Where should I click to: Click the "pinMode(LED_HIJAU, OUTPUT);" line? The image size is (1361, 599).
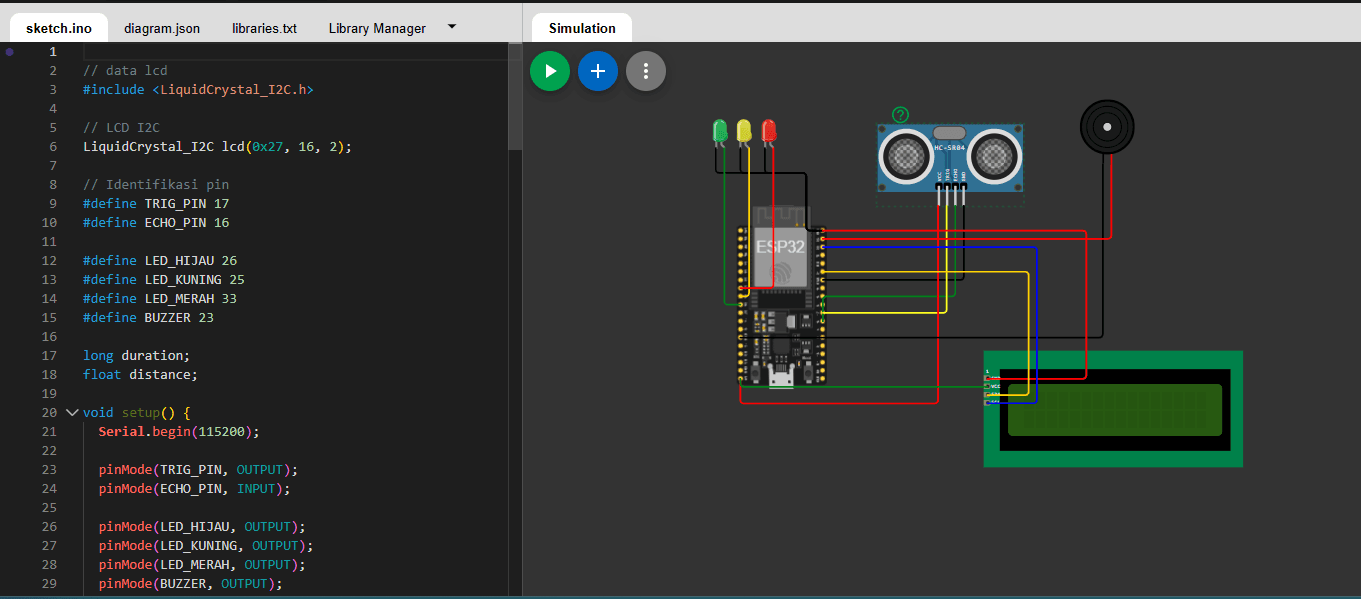pyautogui.click(x=202, y=526)
